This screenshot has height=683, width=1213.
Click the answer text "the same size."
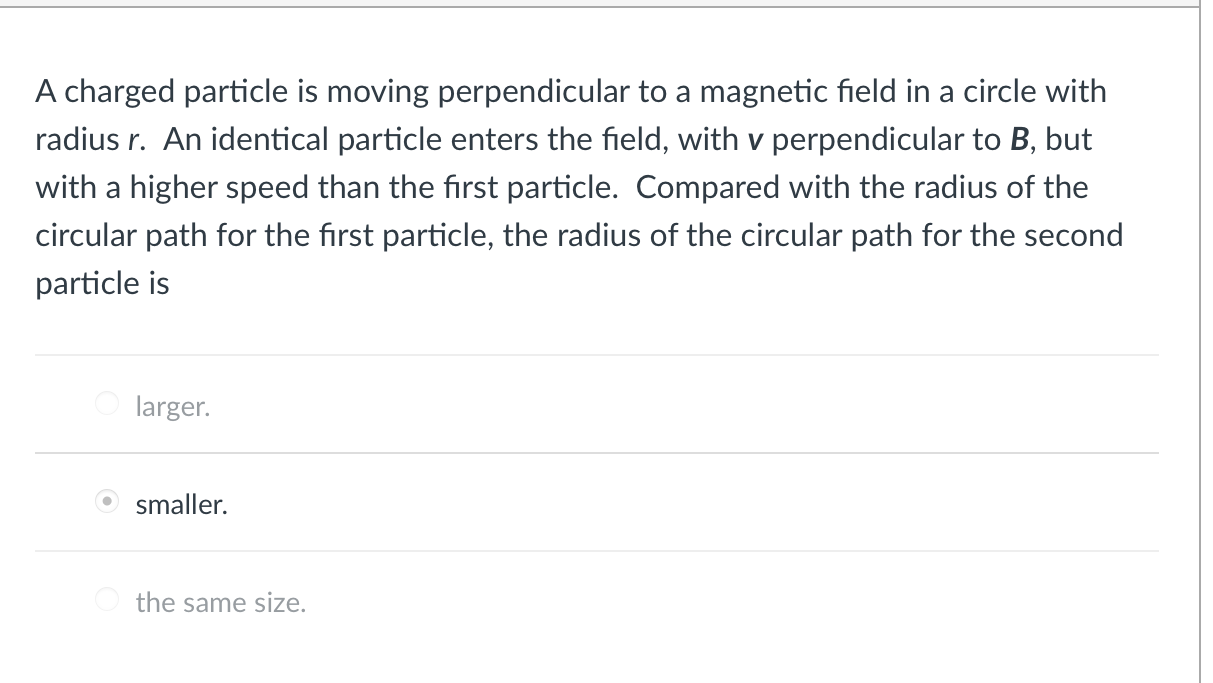220,603
